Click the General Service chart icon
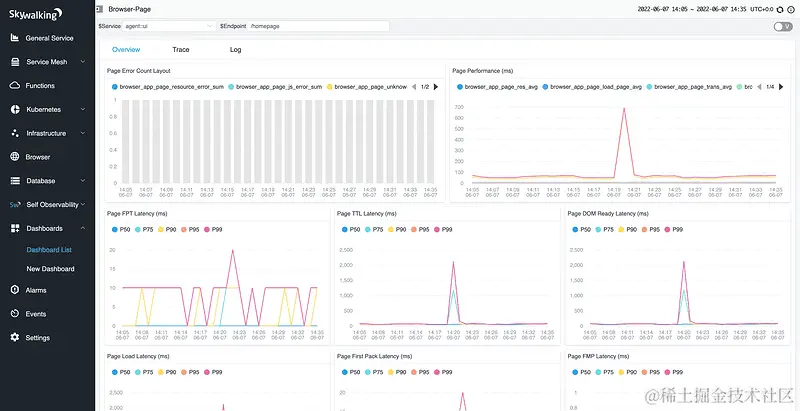The image size is (800, 411). tap(15, 38)
